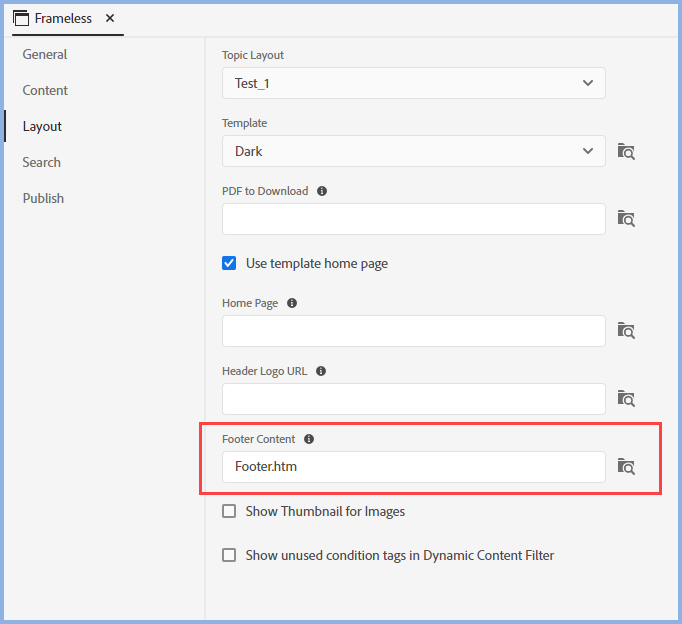Viewport: 682px width, 624px height.
Task: Enable Show unused condition tags checkbox
Action: [x=229, y=555]
